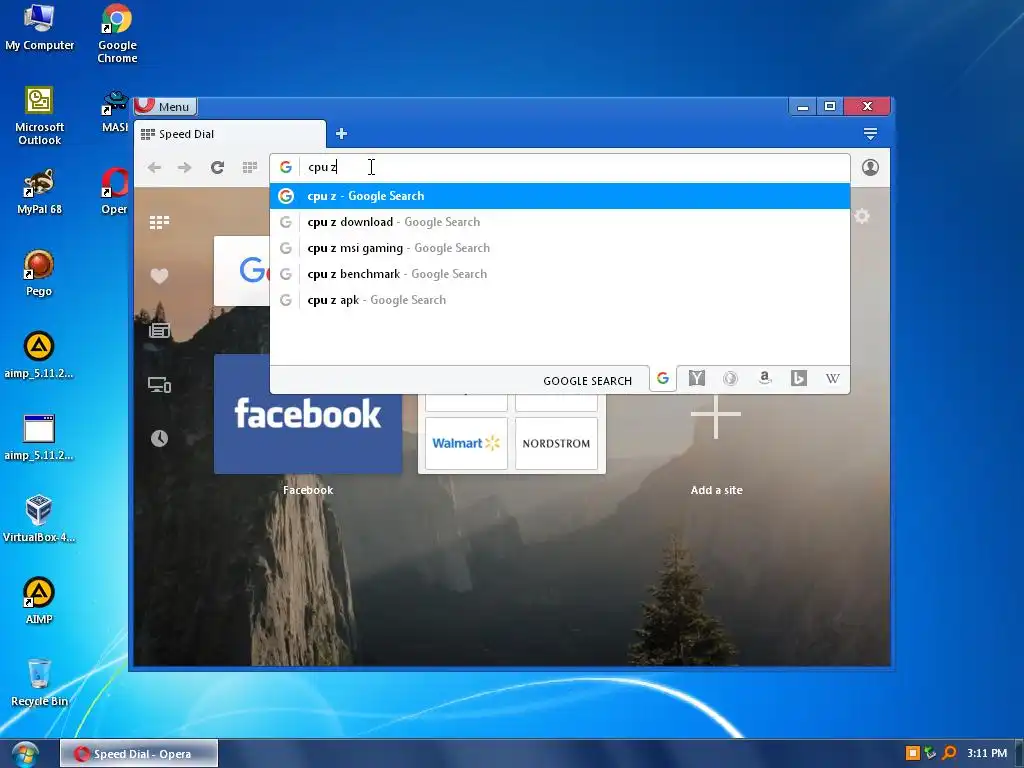Viewport: 1024px width, 768px height.
Task: Go back with the back arrow
Action: (x=154, y=168)
